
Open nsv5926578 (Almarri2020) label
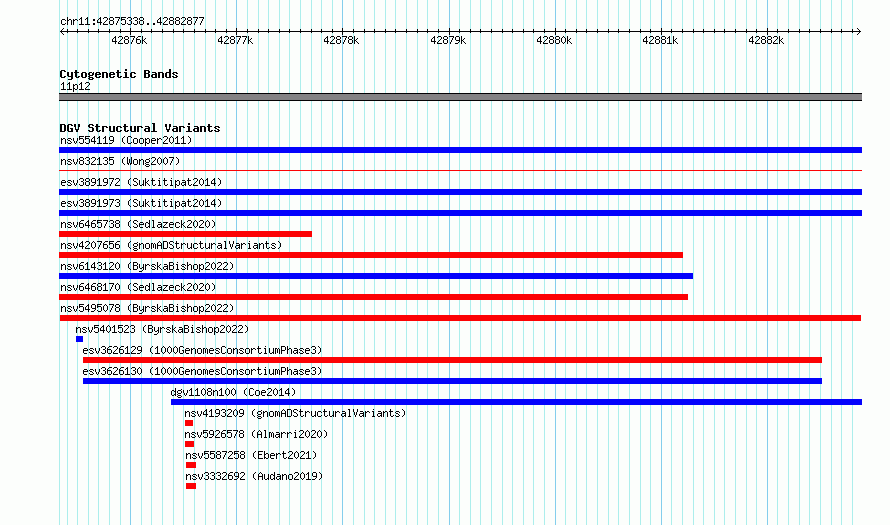click(256, 434)
